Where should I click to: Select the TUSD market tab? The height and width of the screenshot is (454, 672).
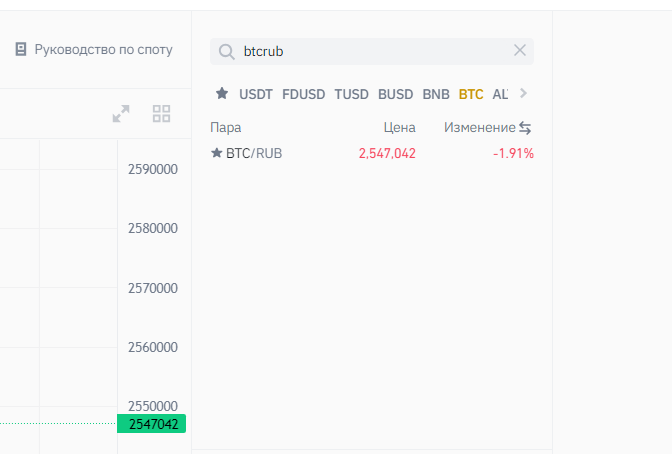[x=352, y=94]
